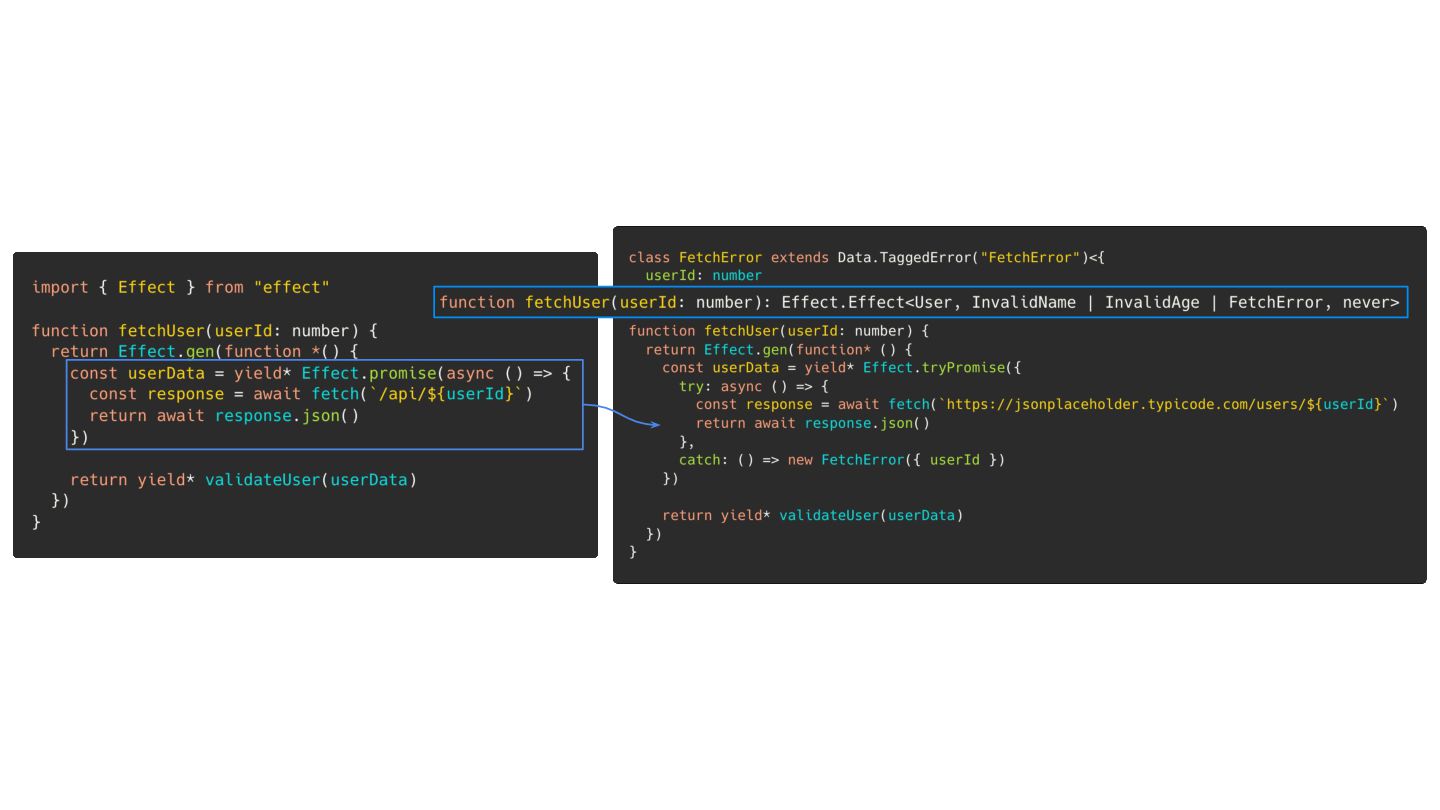Viewport: 1440px width, 810px height.
Task: Click "never>" at the signature's end
Action: [x=1370, y=302]
